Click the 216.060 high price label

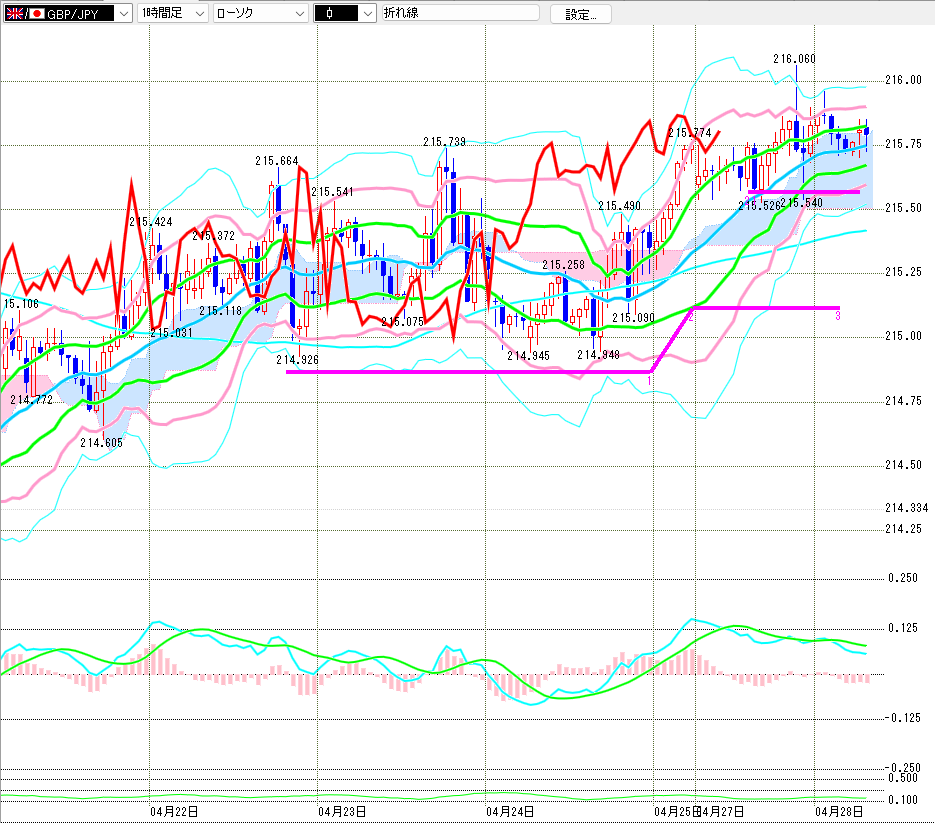[x=794, y=59]
